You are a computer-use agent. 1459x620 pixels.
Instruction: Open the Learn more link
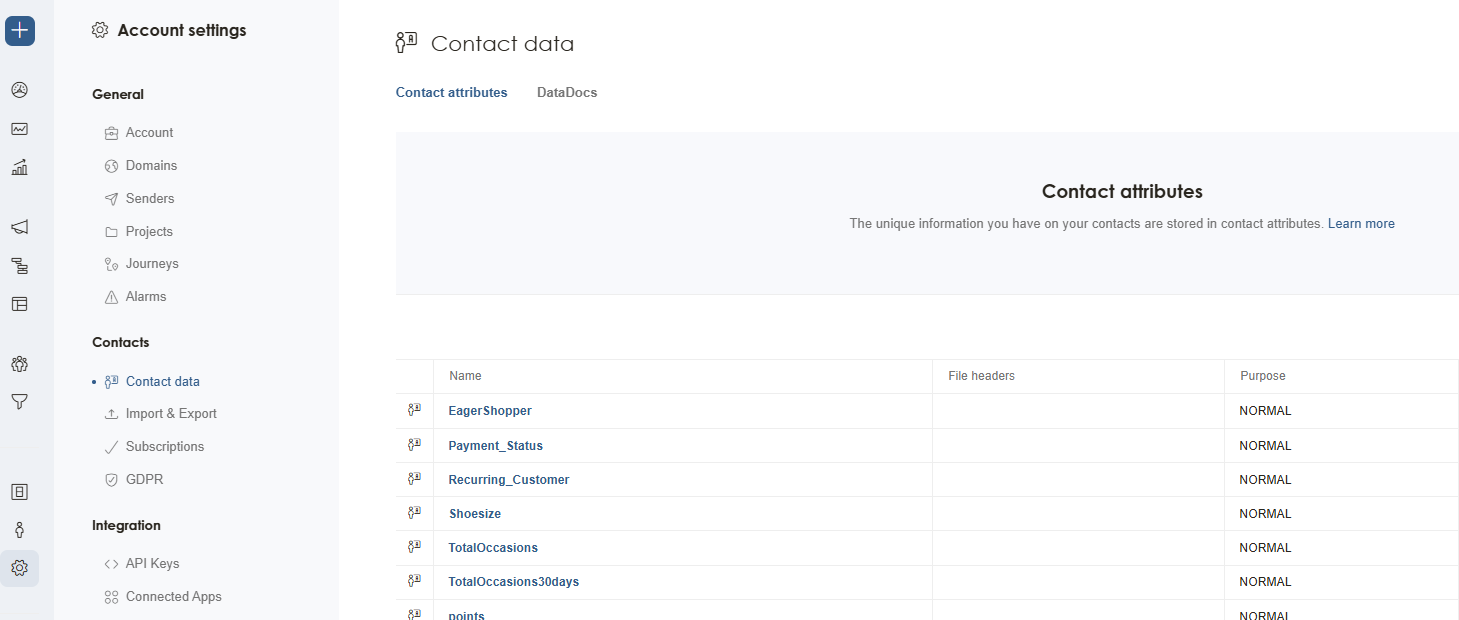click(x=1361, y=223)
